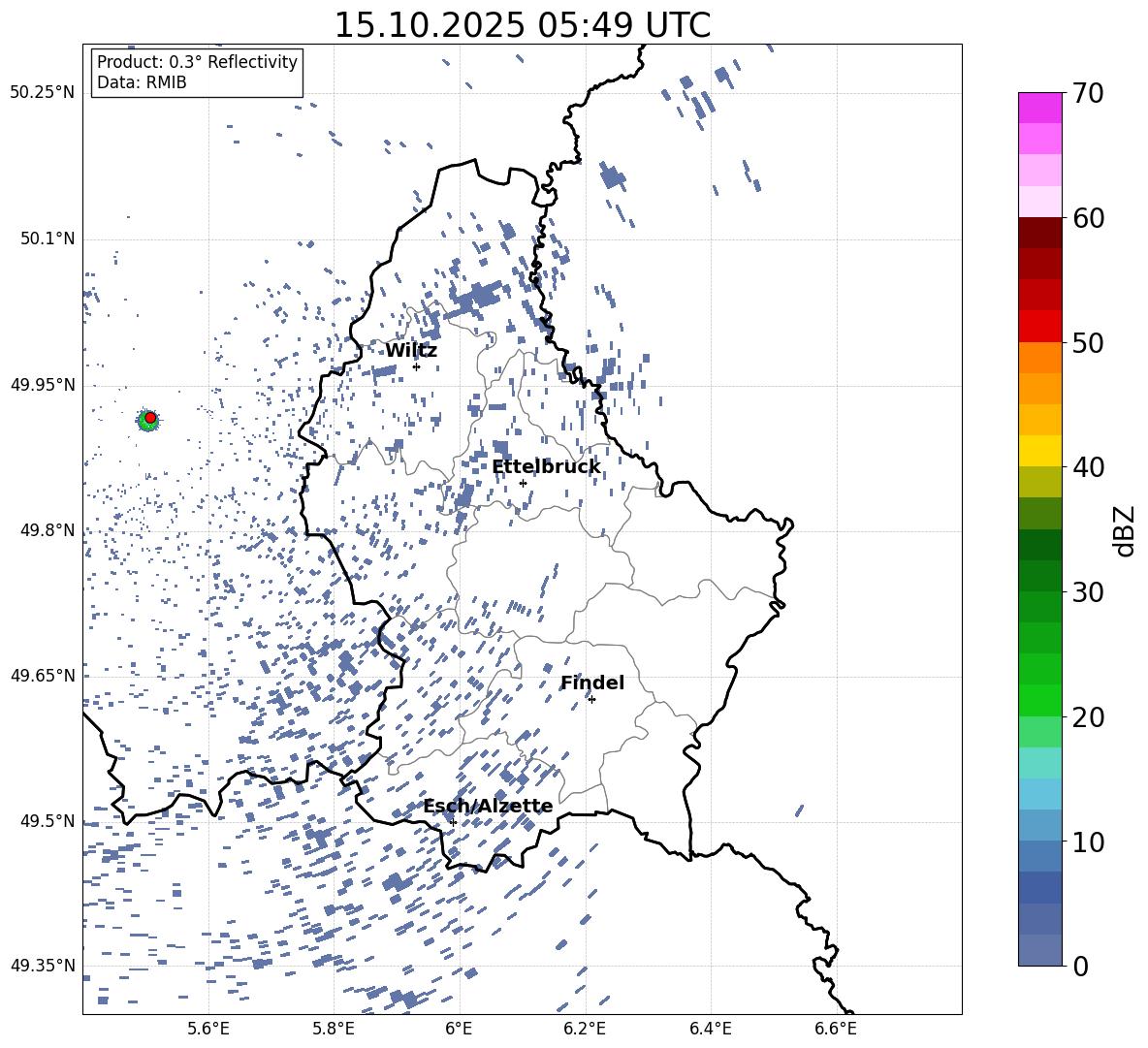The height and width of the screenshot is (1048, 1148).
Task: Click the dBZ colorbar axis label
Action: 1126,530
